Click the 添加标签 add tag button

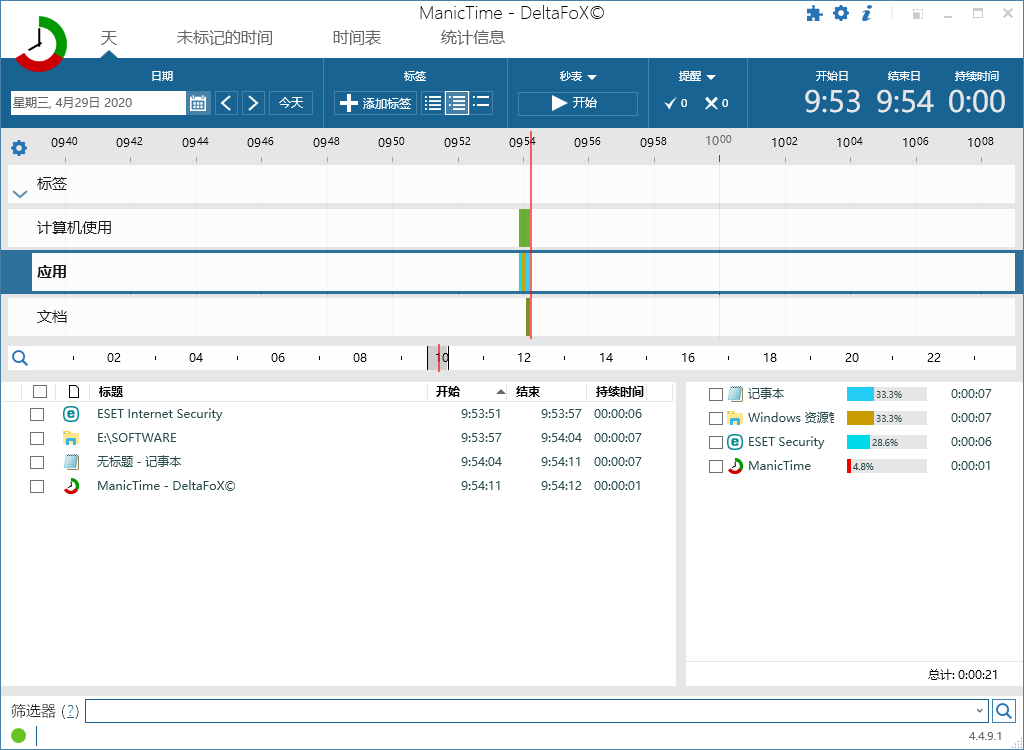click(376, 103)
